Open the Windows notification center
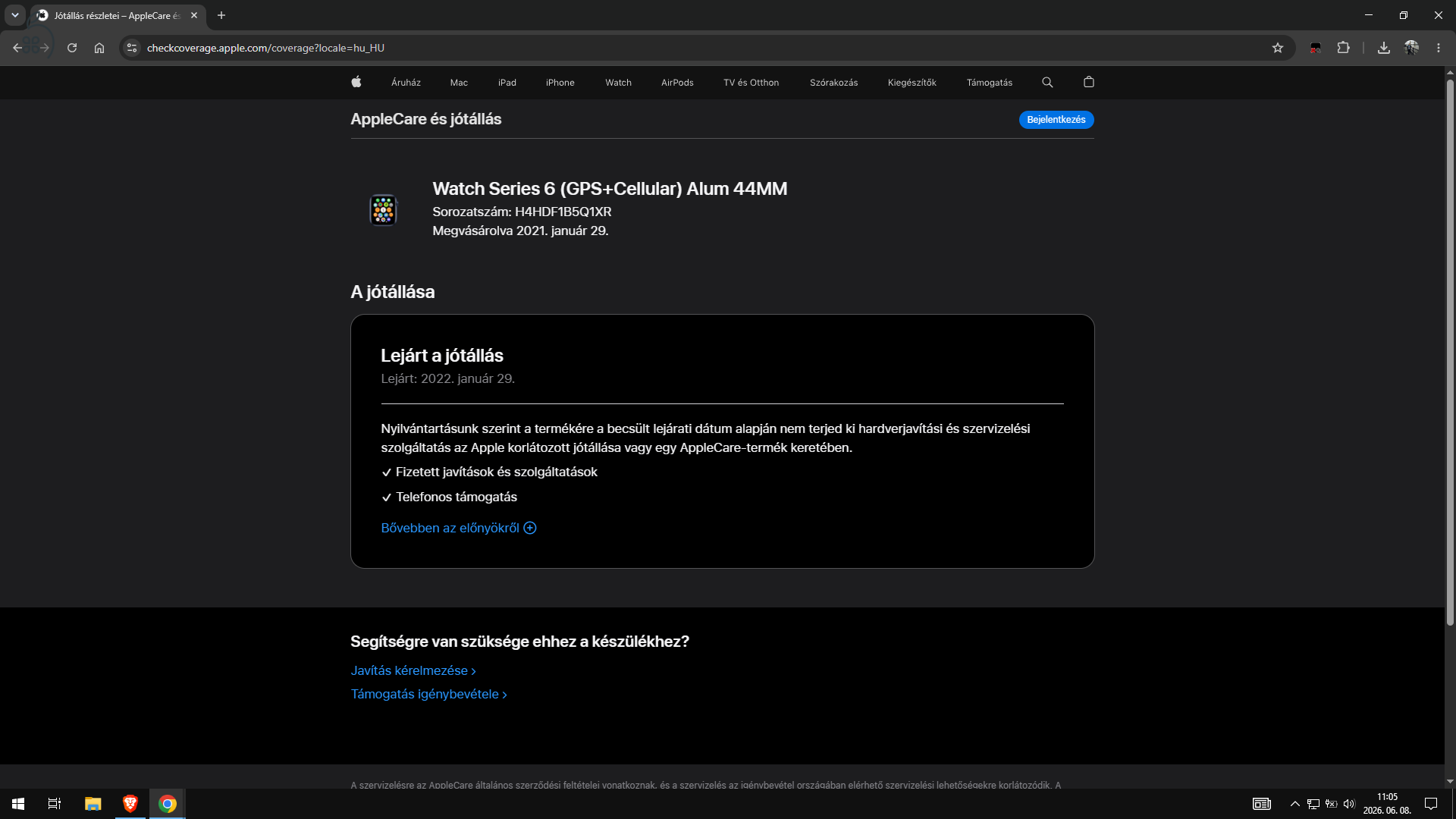 (1431, 804)
